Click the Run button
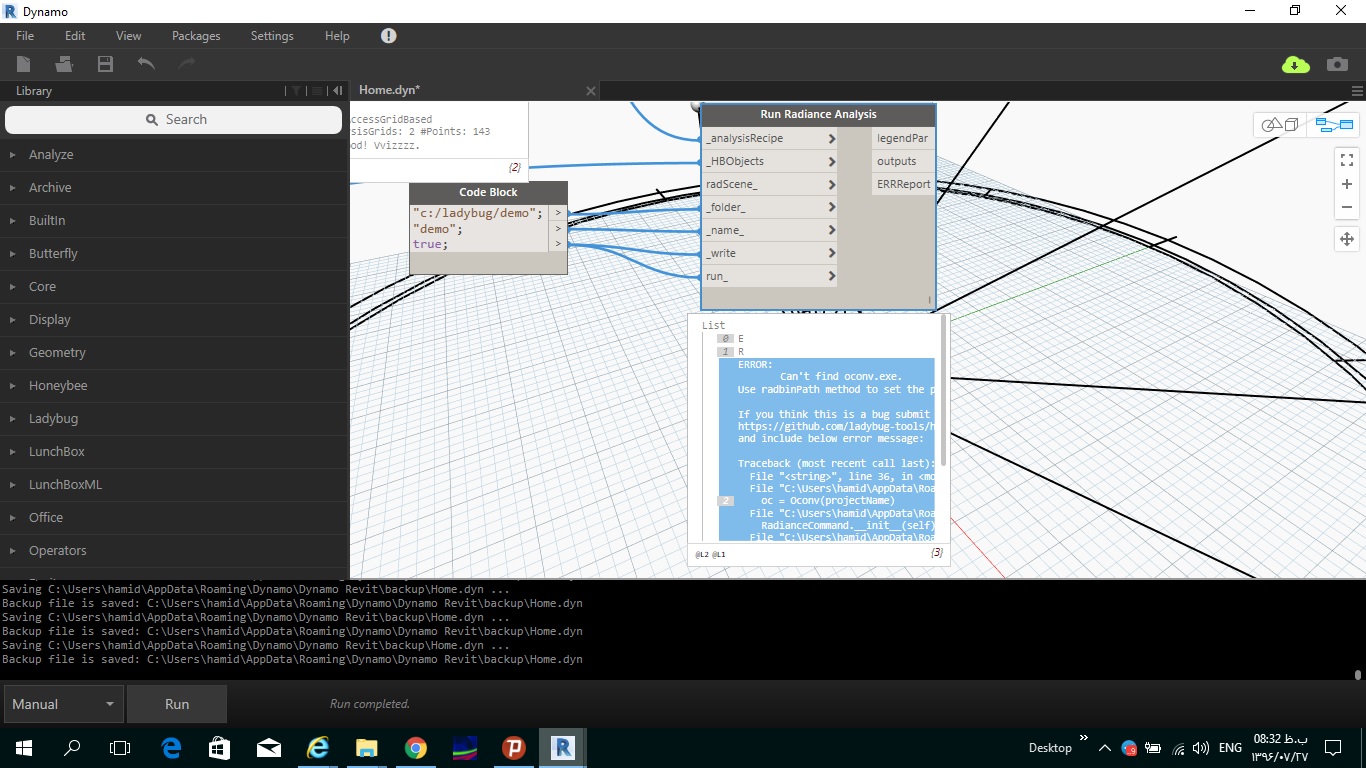 click(x=177, y=703)
